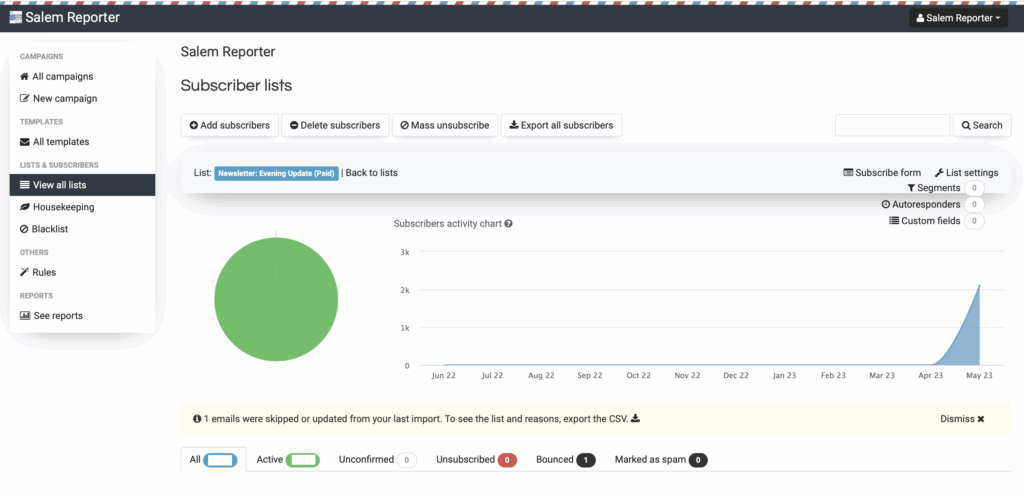1024x495 pixels.
Task: Click the Salem Reporter logo icon
Action: click(15, 17)
